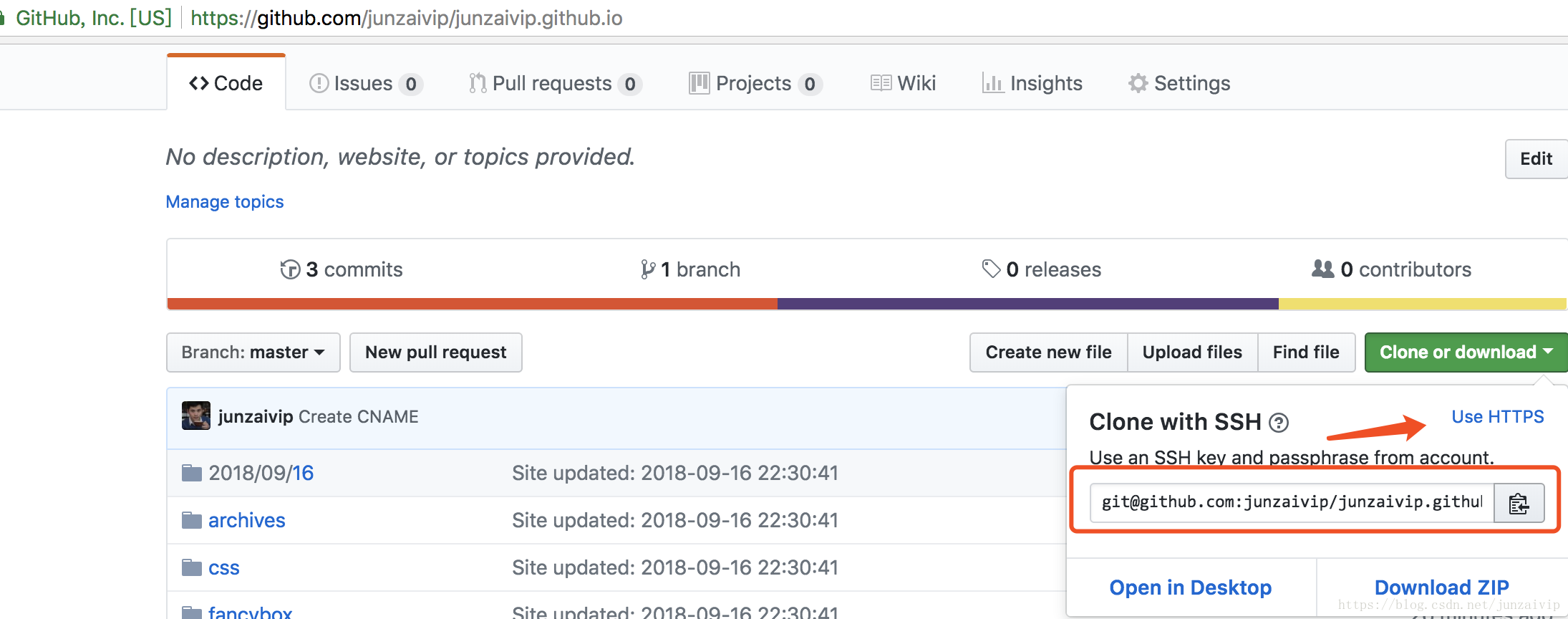Select the SSH clone URL field
Image resolution: width=1568 pixels, height=619 pixels.
pyautogui.click(x=1292, y=502)
